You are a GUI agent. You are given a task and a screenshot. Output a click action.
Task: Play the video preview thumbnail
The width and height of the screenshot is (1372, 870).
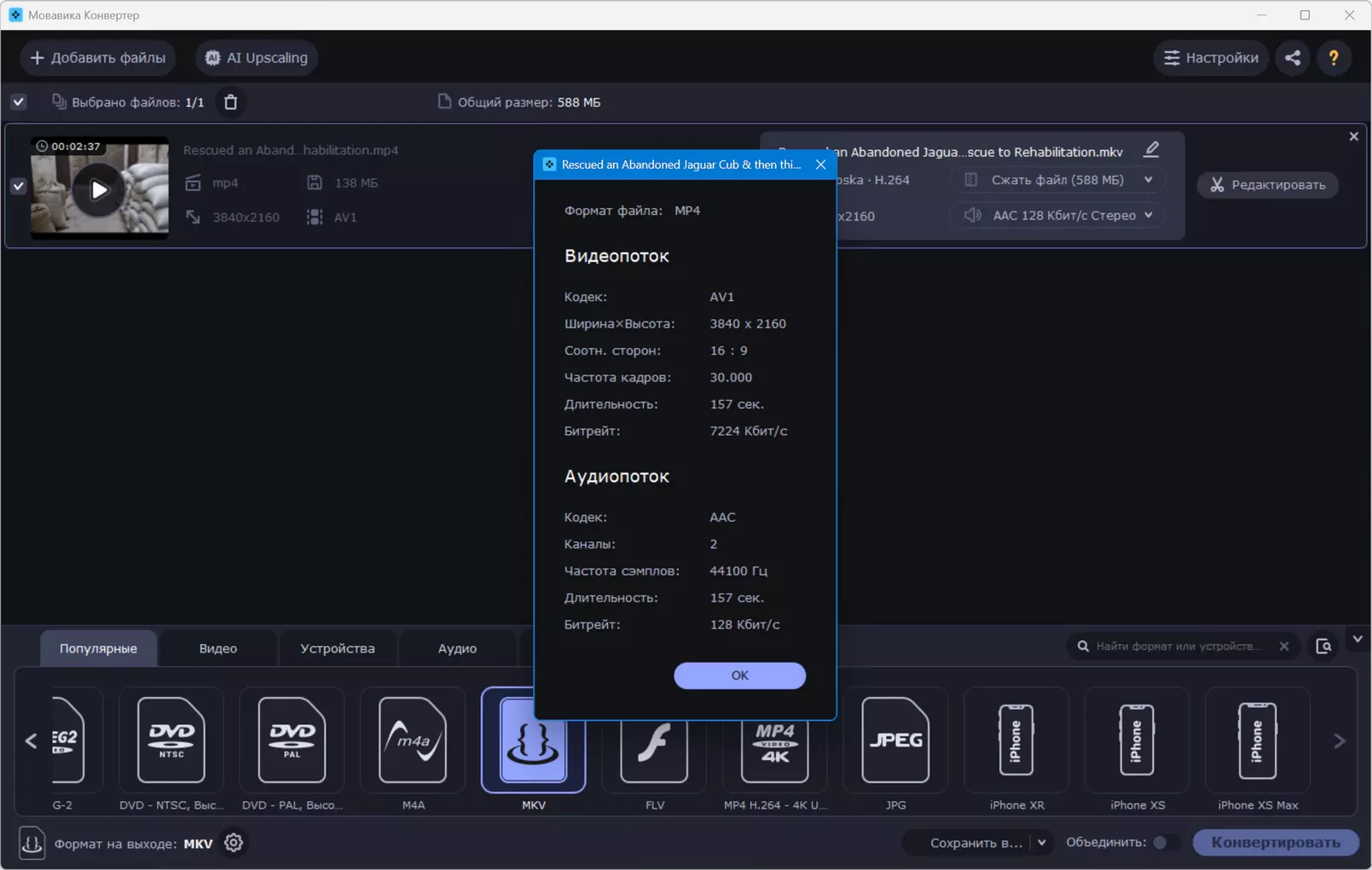click(x=99, y=189)
